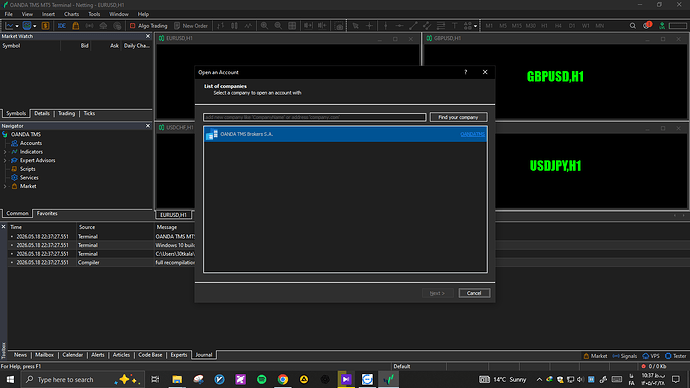690x388 pixels.
Task: Click the Market shopping bag toolbar icon
Action: tap(76, 26)
